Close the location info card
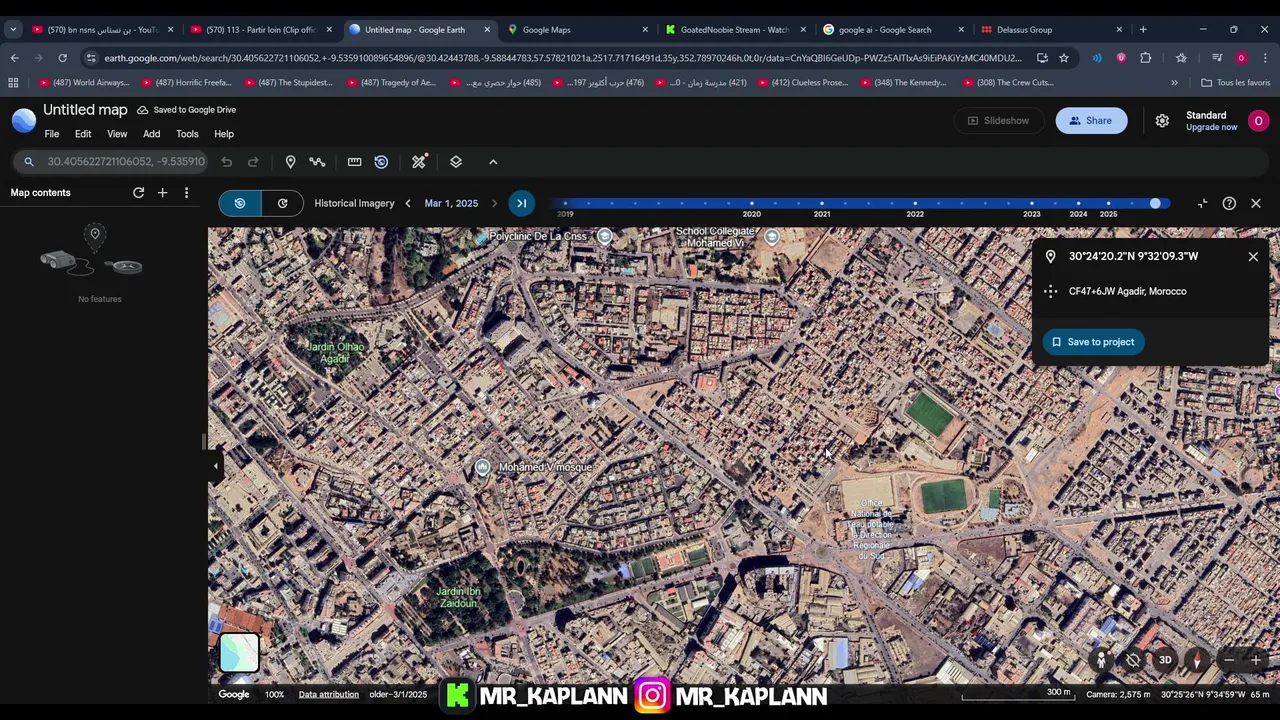1280x720 pixels. click(x=1253, y=257)
